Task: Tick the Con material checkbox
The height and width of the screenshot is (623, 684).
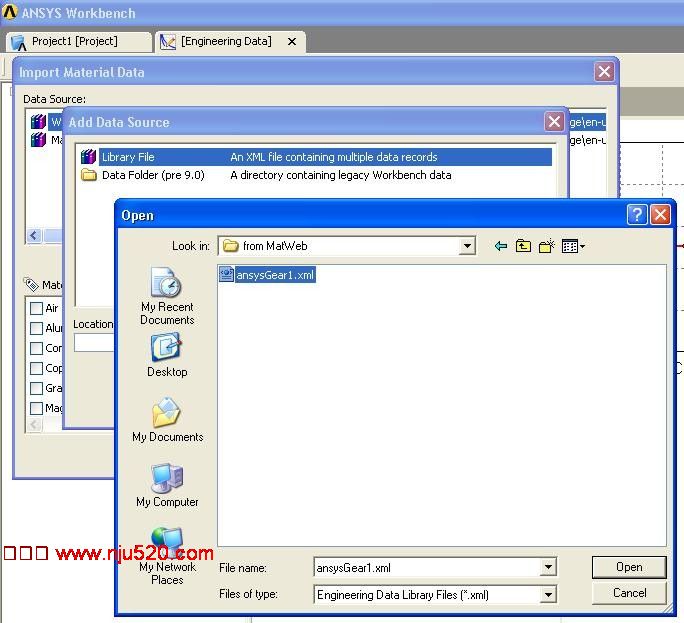Action: [x=36, y=348]
